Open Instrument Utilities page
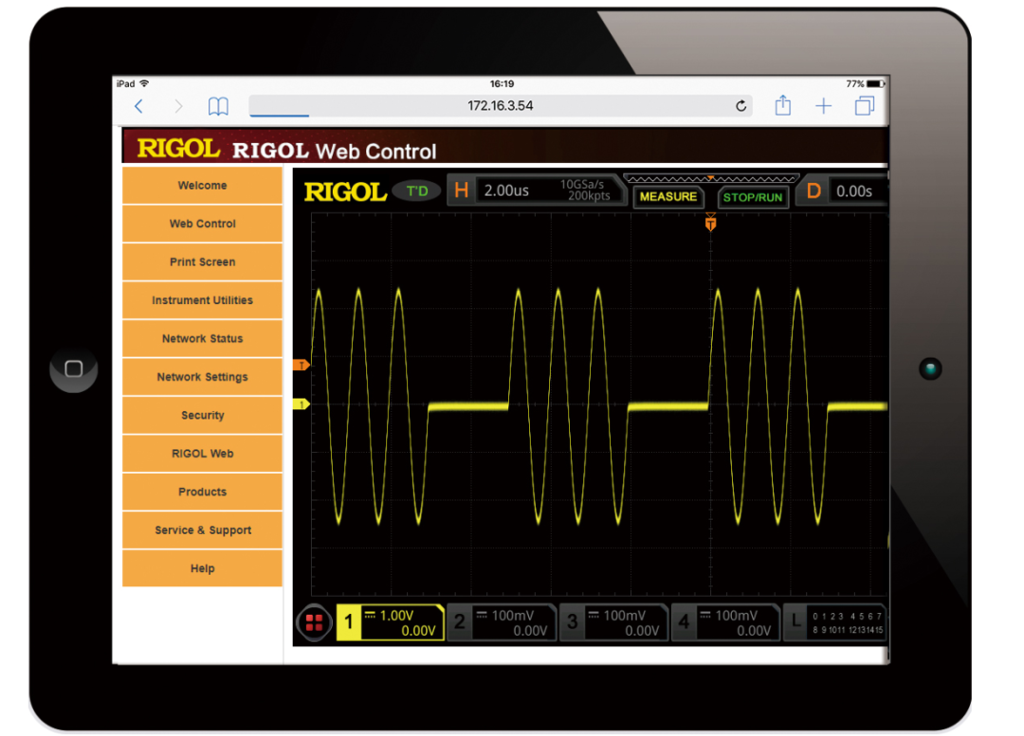The width and height of the screenshot is (1024, 736). coord(202,300)
